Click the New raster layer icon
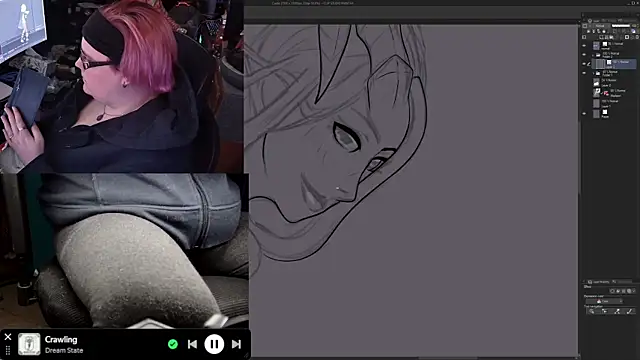Image resolution: width=640 pixels, height=360 pixels. point(601,37)
